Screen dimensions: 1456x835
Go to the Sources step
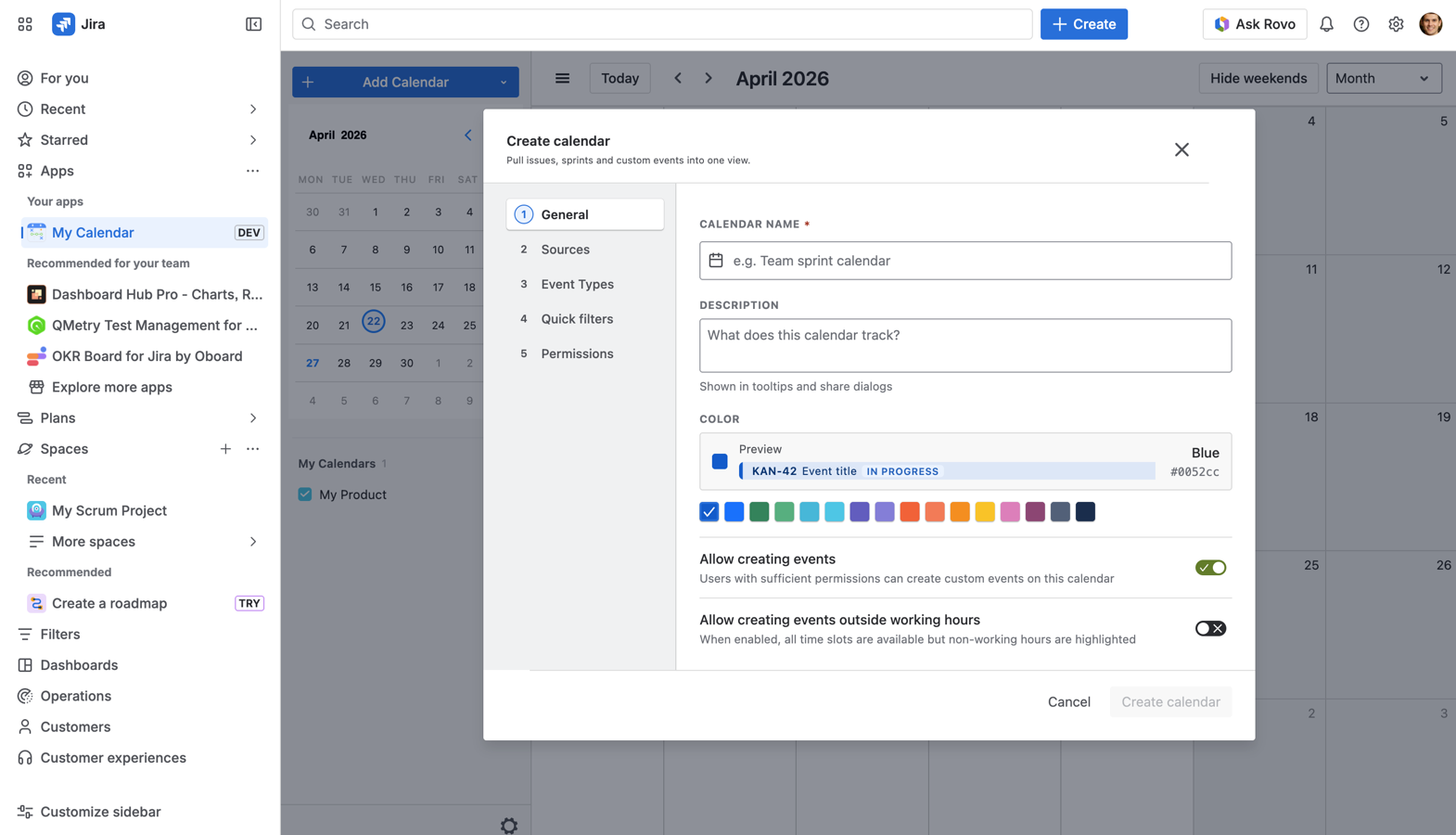pos(565,250)
